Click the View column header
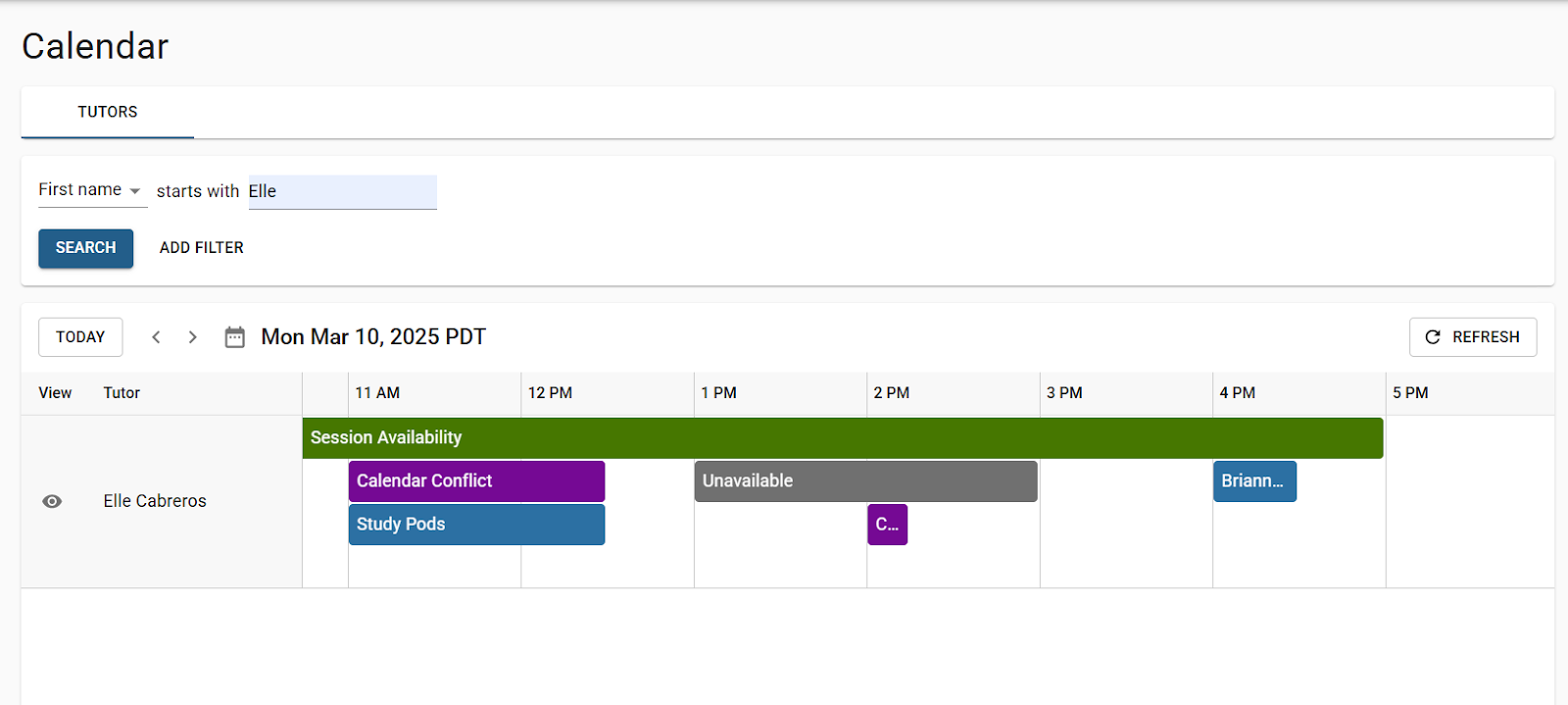 (55, 393)
